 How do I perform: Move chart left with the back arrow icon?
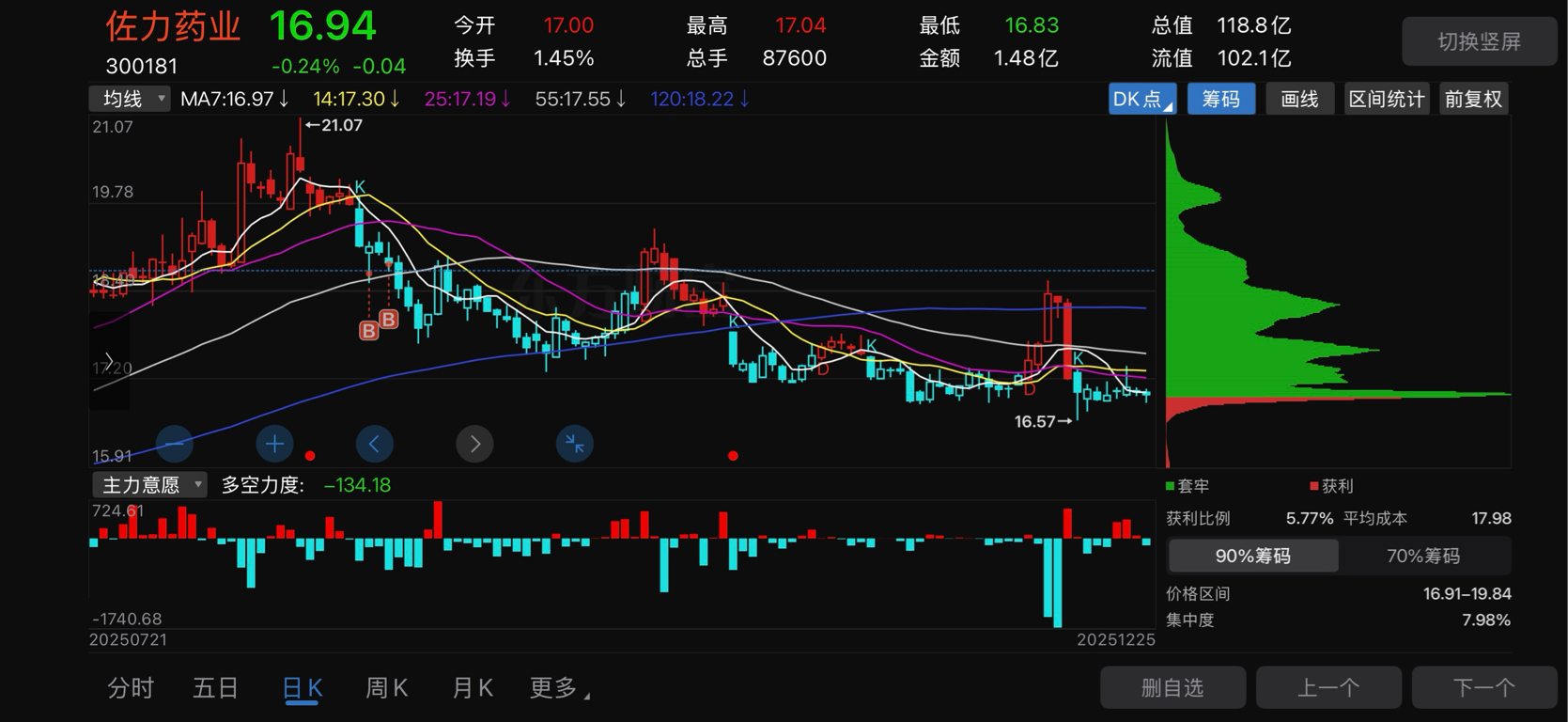(375, 444)
